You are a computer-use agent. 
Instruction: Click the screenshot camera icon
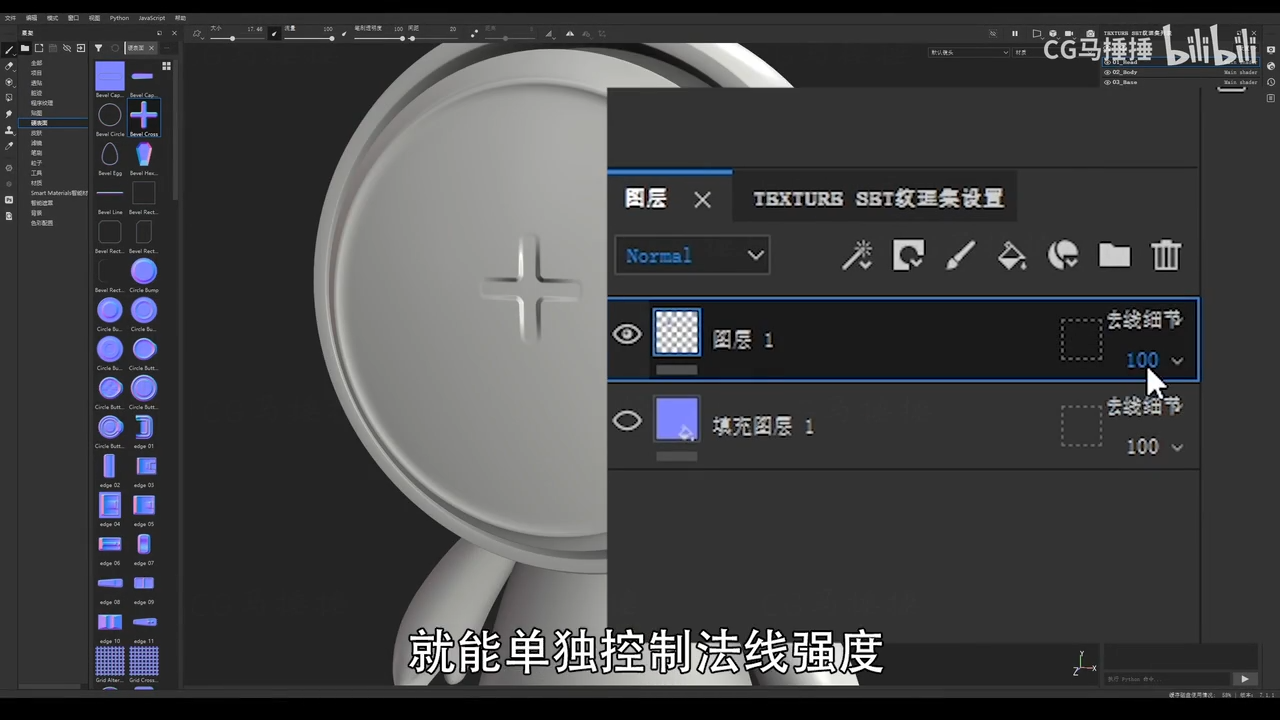[1090, 33]
